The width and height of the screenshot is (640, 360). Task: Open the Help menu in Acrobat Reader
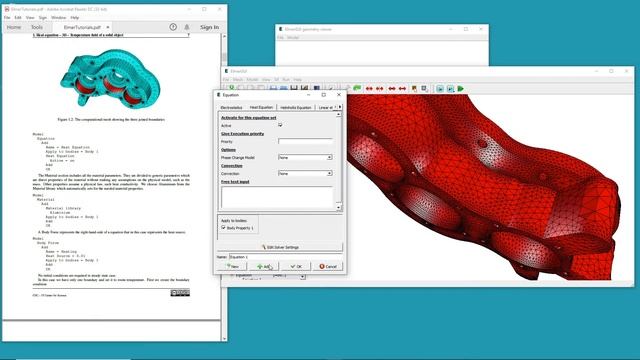coord(74,18)
